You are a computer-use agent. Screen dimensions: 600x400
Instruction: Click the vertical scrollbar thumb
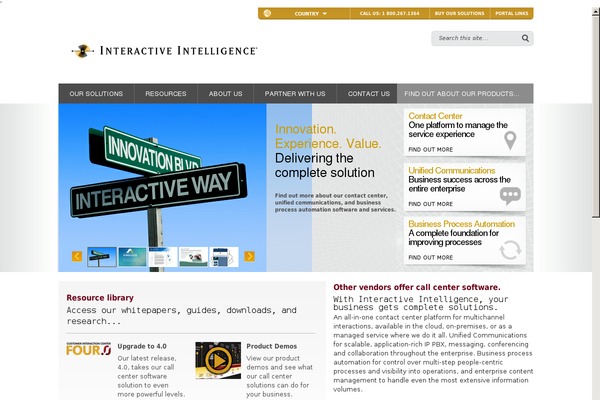pyautogui.click(x=596, y=117)
